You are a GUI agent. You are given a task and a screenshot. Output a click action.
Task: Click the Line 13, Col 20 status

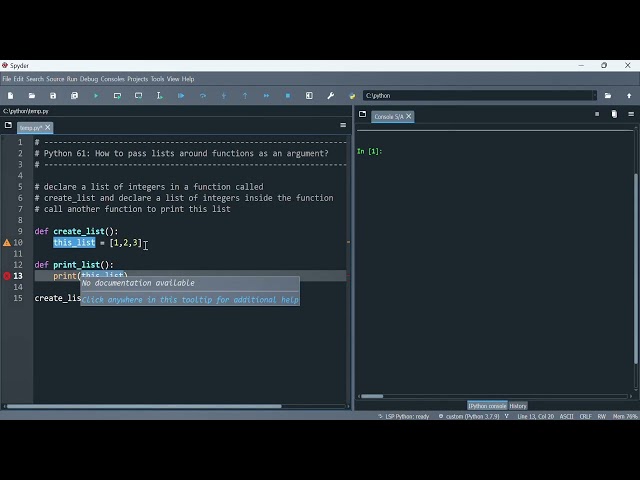coord(536,416)
